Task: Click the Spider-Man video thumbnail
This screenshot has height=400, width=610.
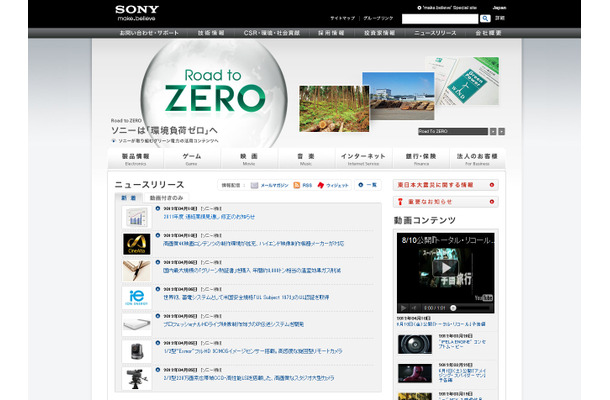Action: (x=415, y=373)
